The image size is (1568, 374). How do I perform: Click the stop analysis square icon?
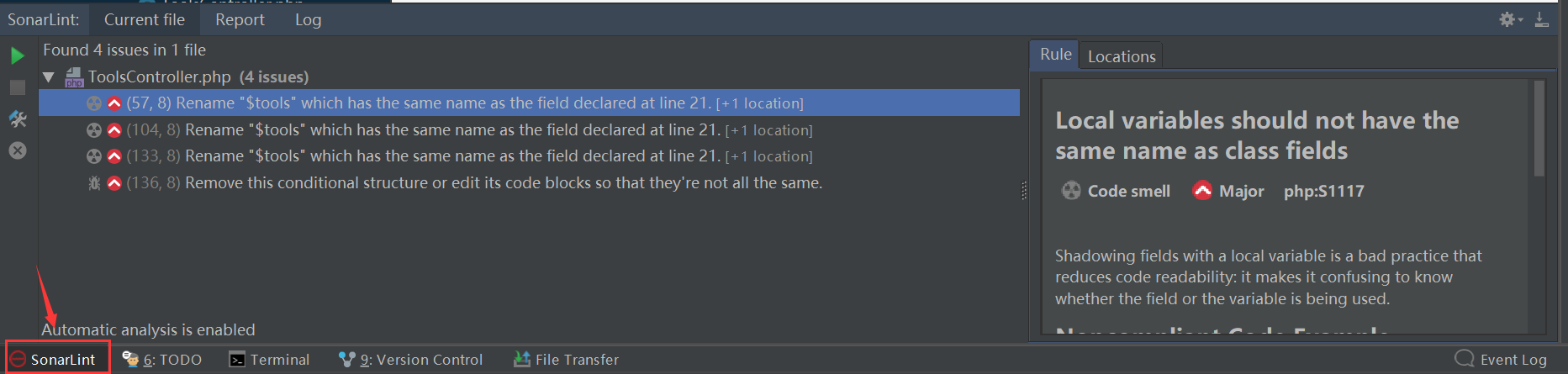click(17, 87)
